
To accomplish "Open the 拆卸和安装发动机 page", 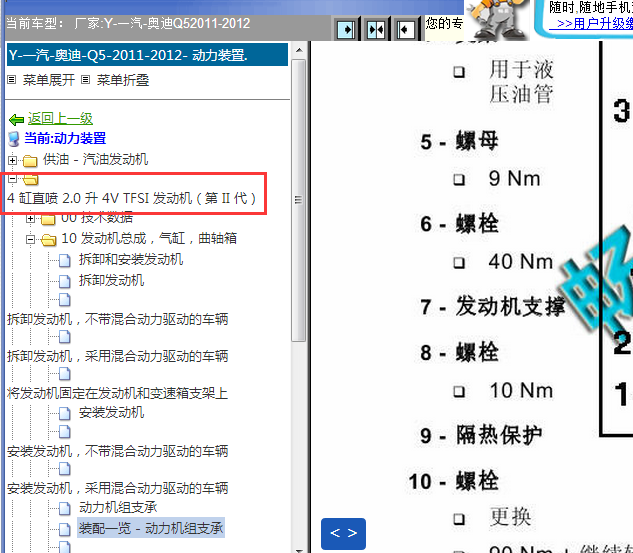I will pyautogui.click(x=131, y=259).
